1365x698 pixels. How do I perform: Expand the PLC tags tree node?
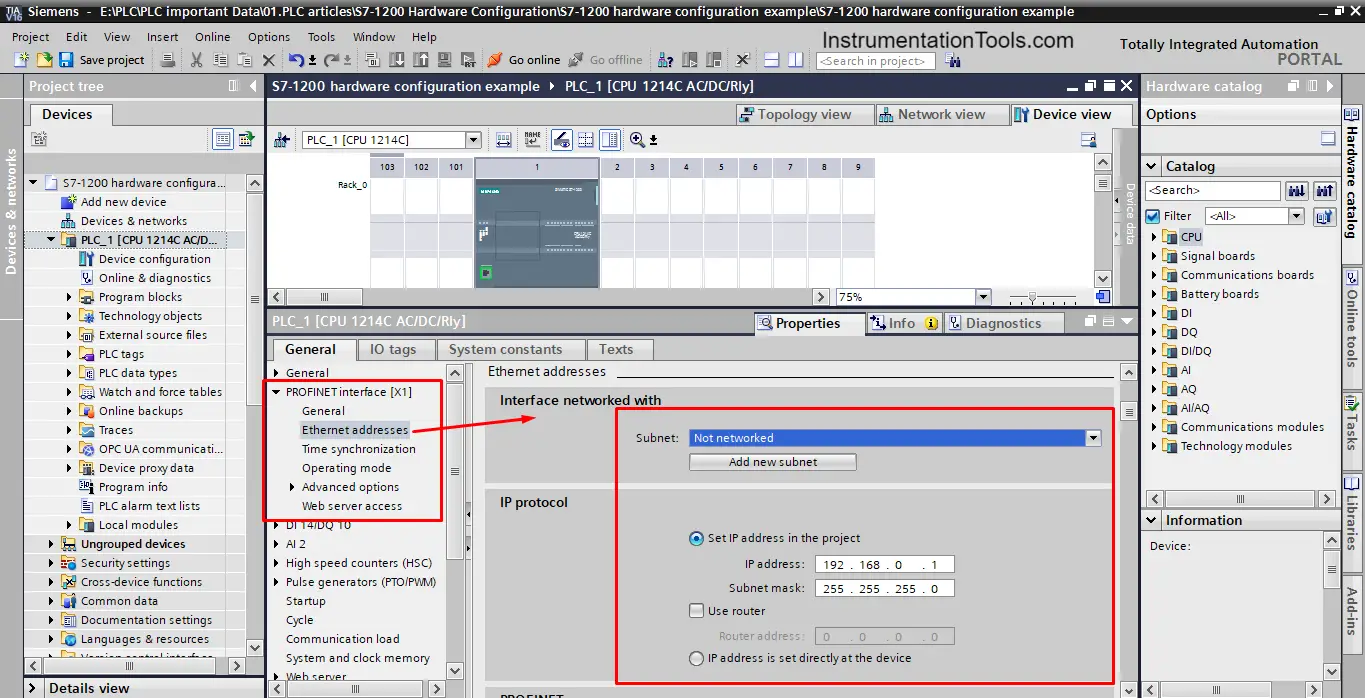[70, 354]
